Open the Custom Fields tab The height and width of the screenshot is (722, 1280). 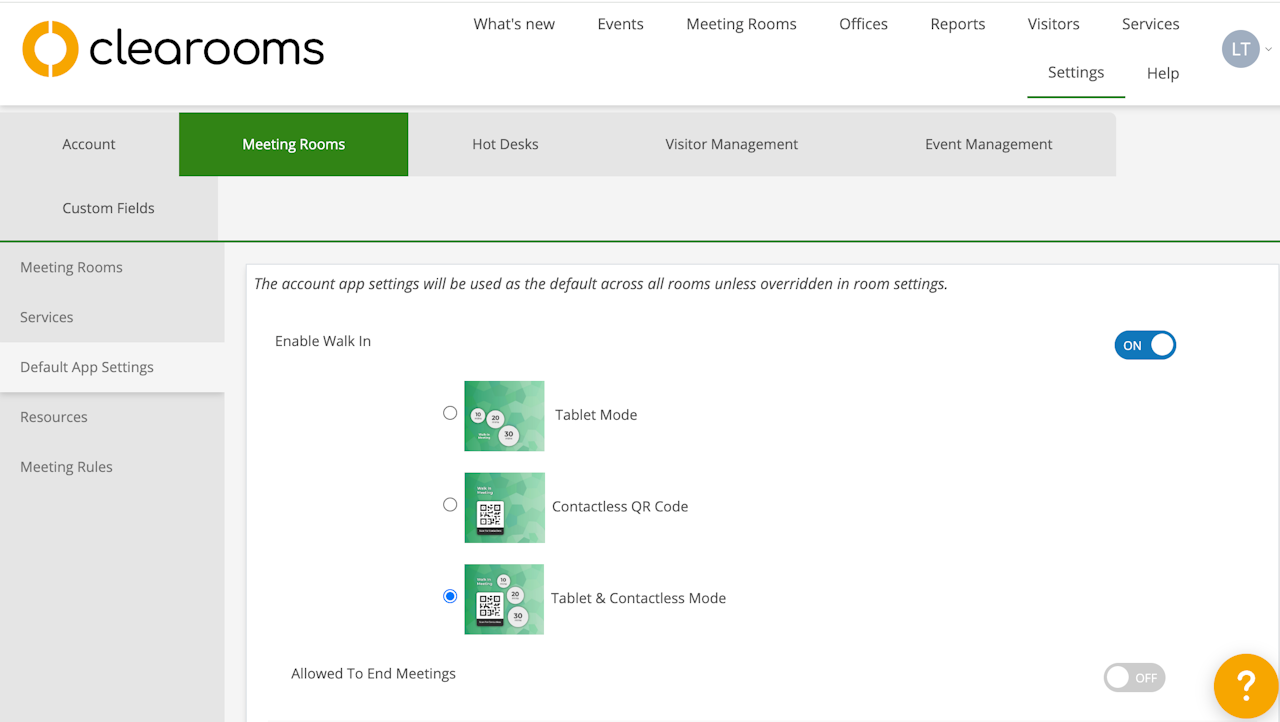108,208
